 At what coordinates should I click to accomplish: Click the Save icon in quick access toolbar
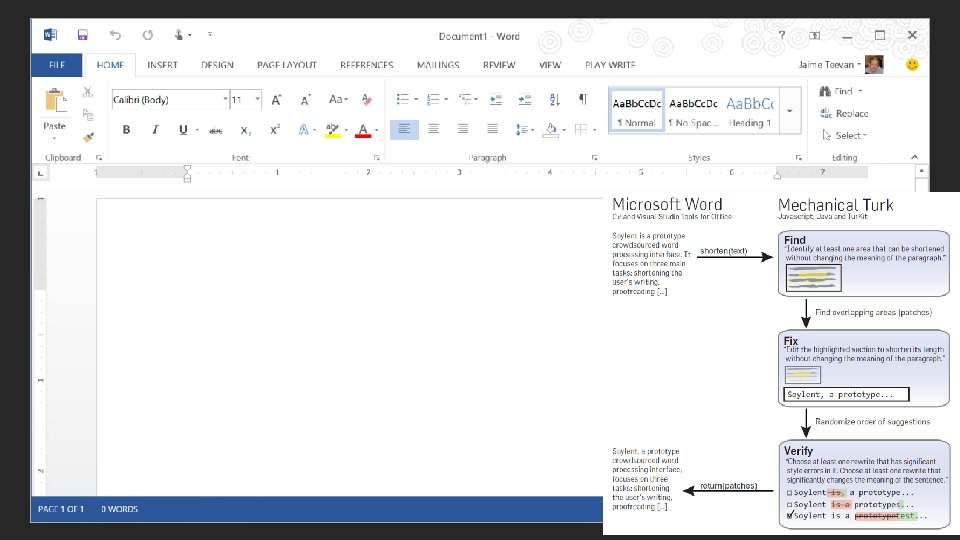point(83,35)
